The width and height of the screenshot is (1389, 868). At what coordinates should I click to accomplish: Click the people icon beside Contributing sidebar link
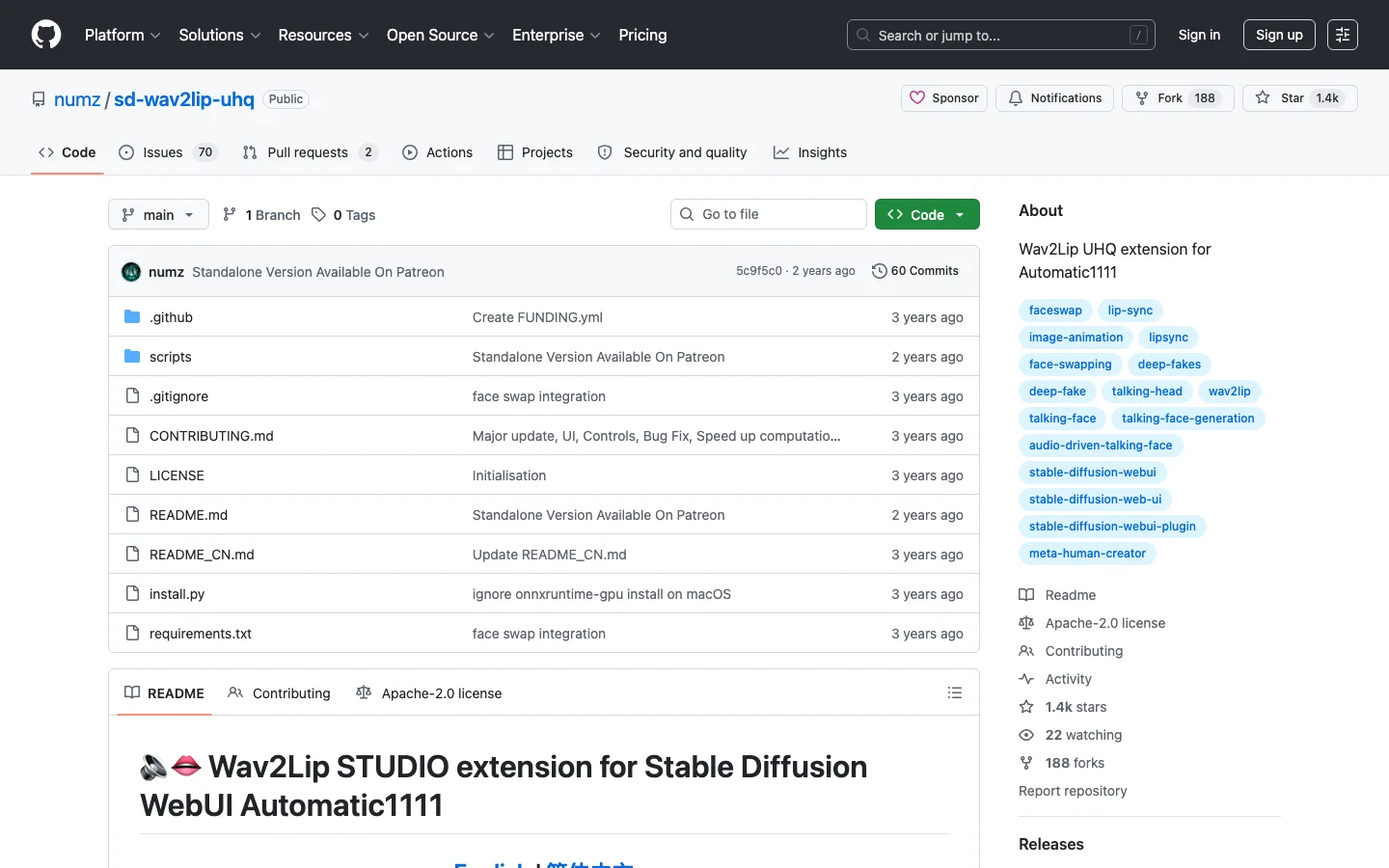click(1026, 651)
